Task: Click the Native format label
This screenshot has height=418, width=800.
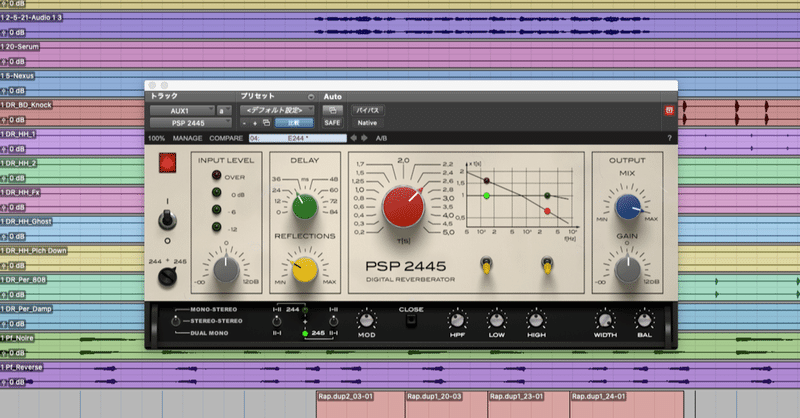Action: pos(367,123)
